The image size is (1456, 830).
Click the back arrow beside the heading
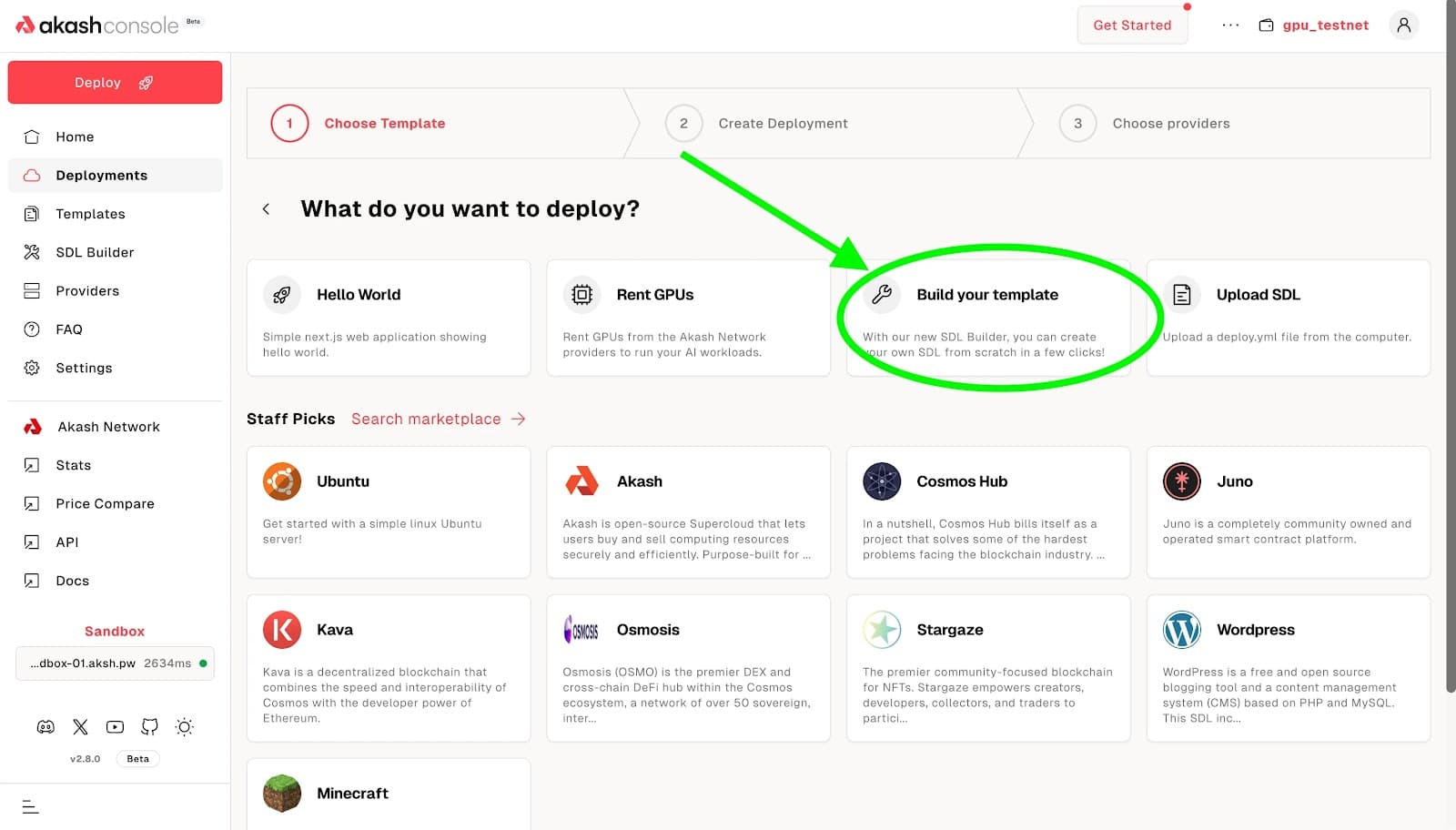pos(266,209)
